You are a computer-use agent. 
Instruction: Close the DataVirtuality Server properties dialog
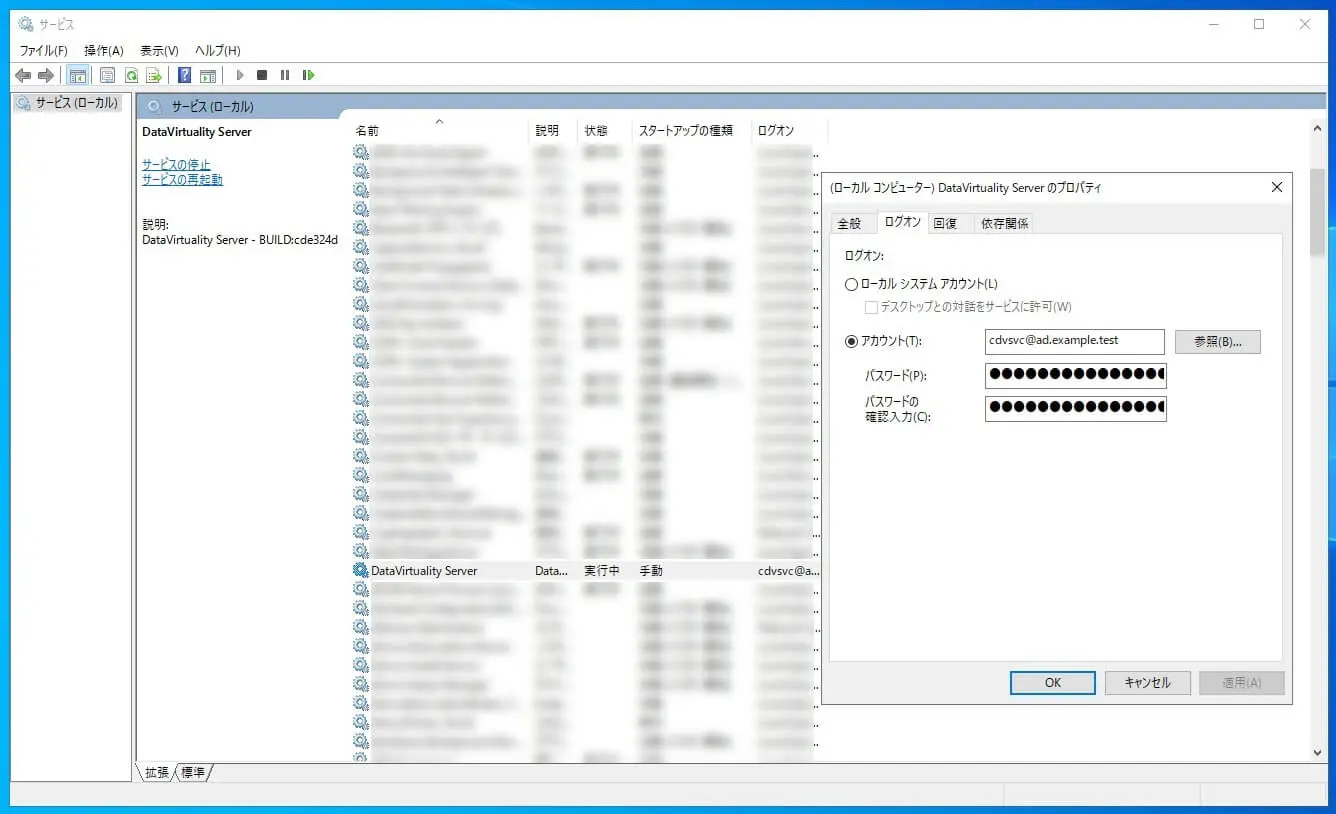[x=1276, y=187]
